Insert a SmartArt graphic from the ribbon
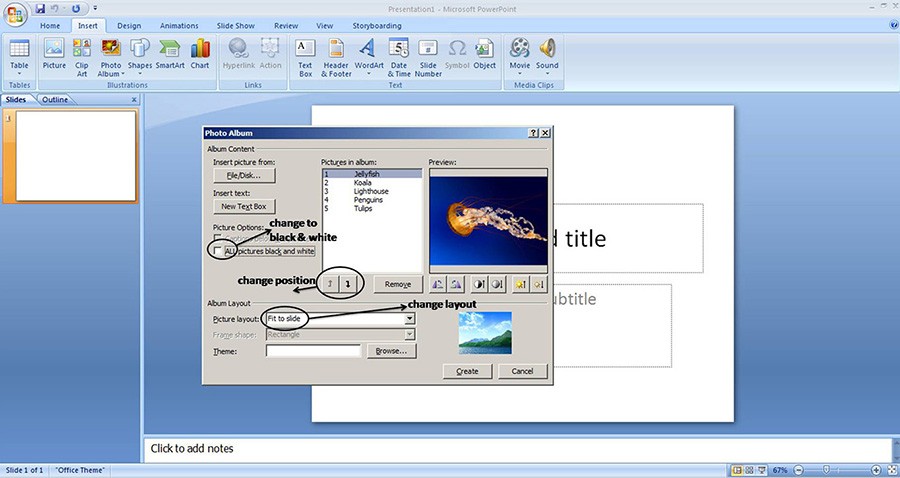The width and height of the screenshot is (900, 478). point(170,53)
